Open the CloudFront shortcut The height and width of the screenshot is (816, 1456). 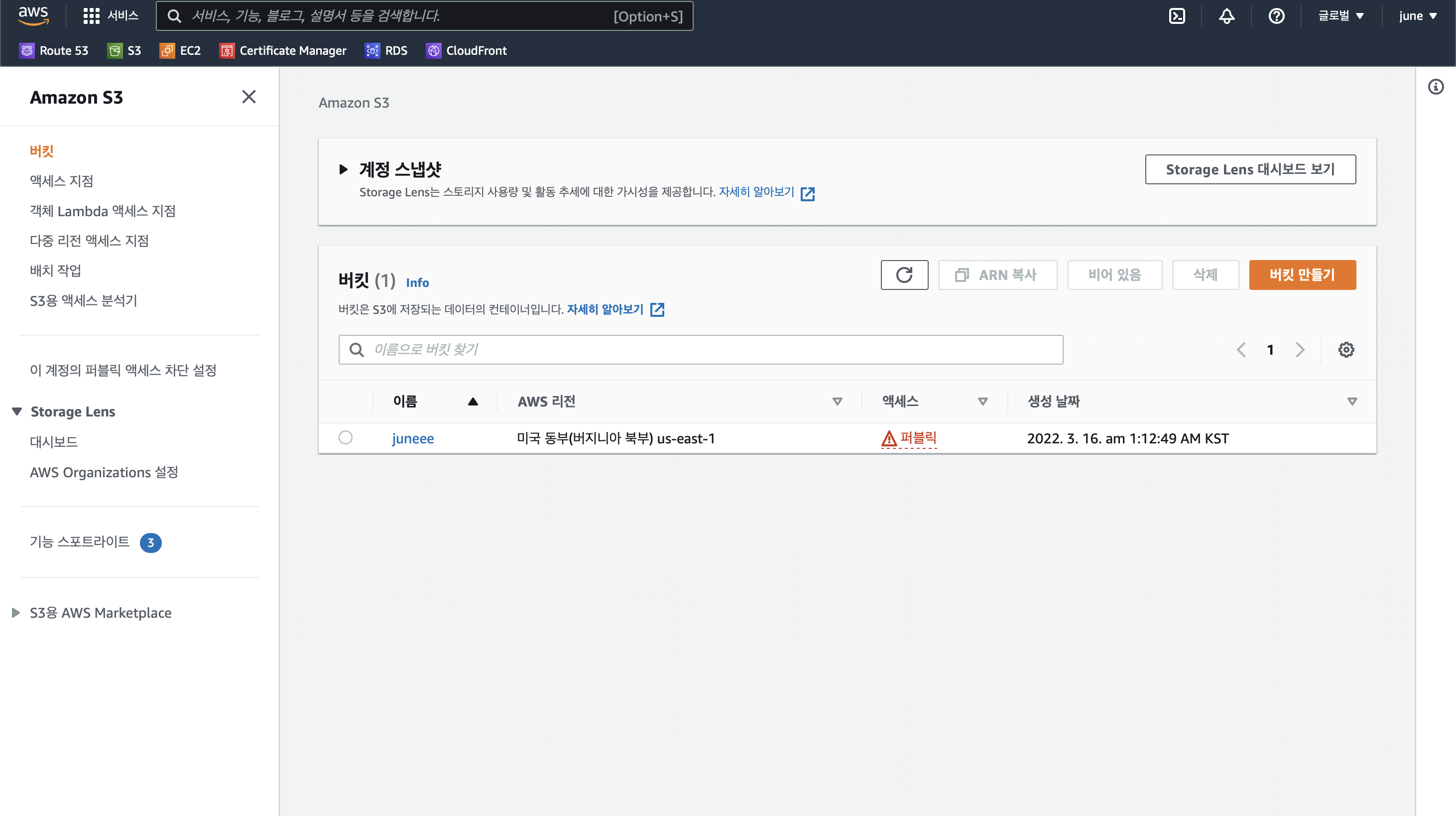(467, 50)
